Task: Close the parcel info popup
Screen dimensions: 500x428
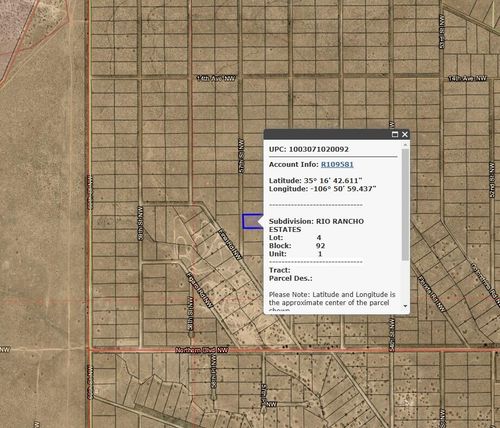Action: 405,134
